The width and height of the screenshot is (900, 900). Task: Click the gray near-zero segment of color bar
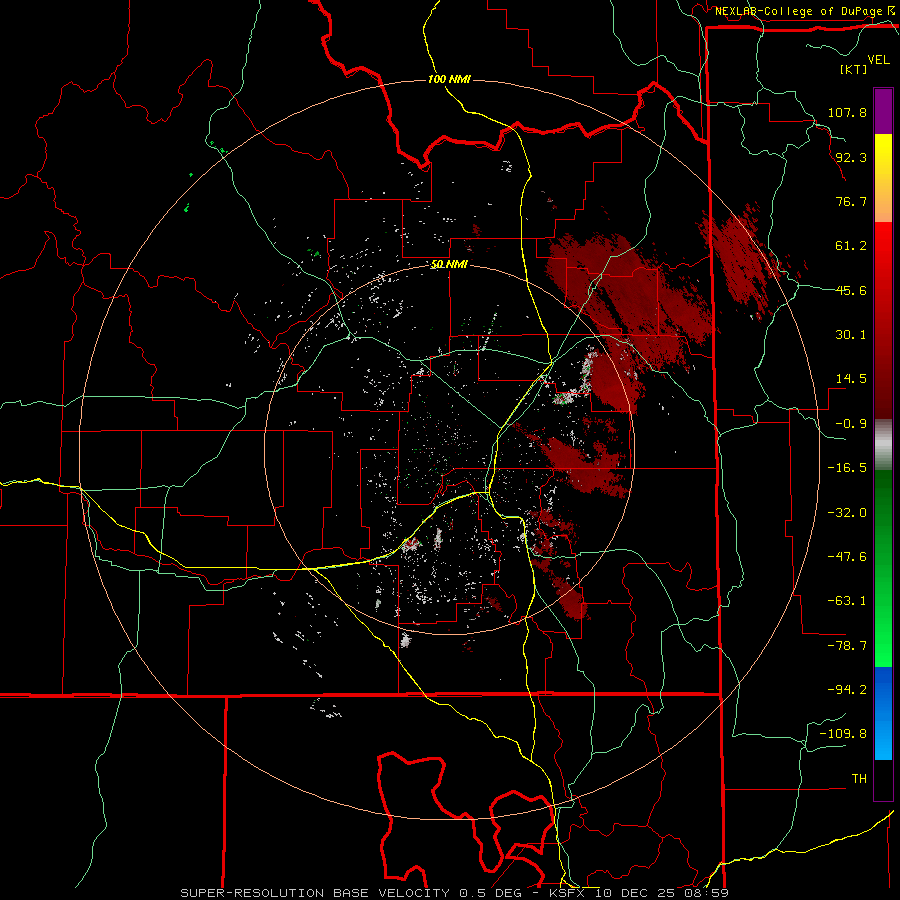tap(883, 445)
